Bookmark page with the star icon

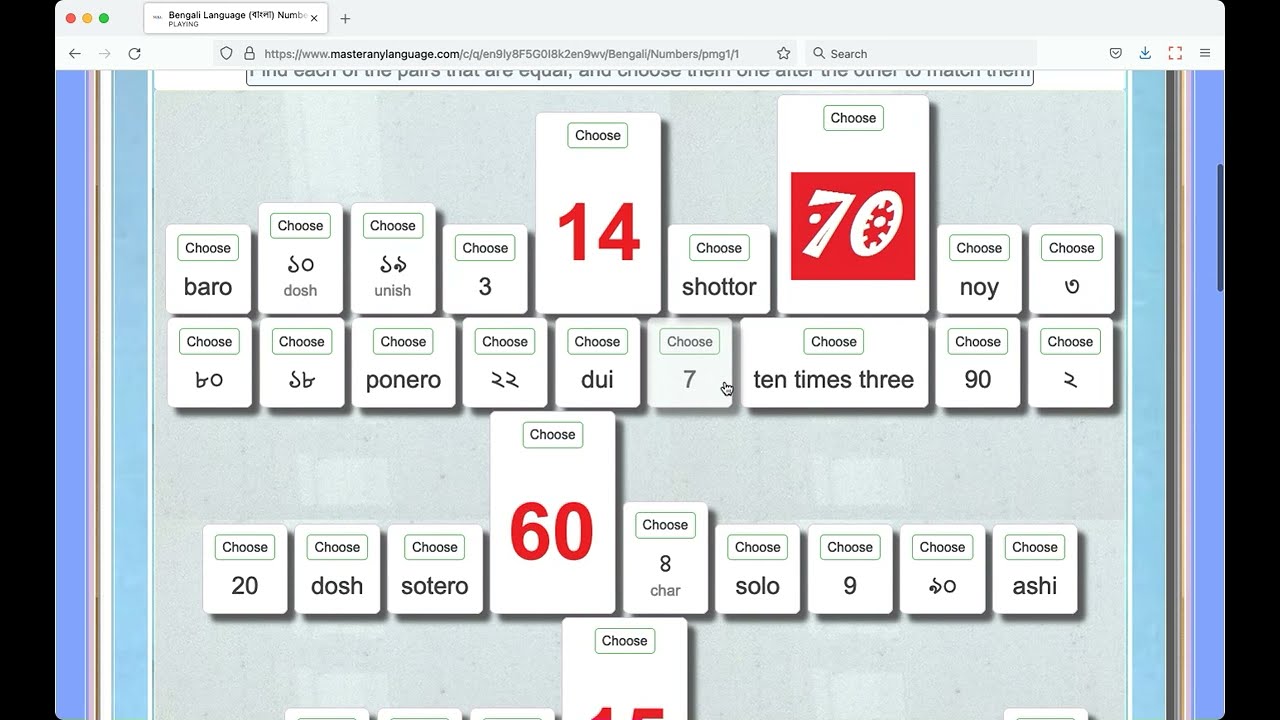tap(784, 53)
